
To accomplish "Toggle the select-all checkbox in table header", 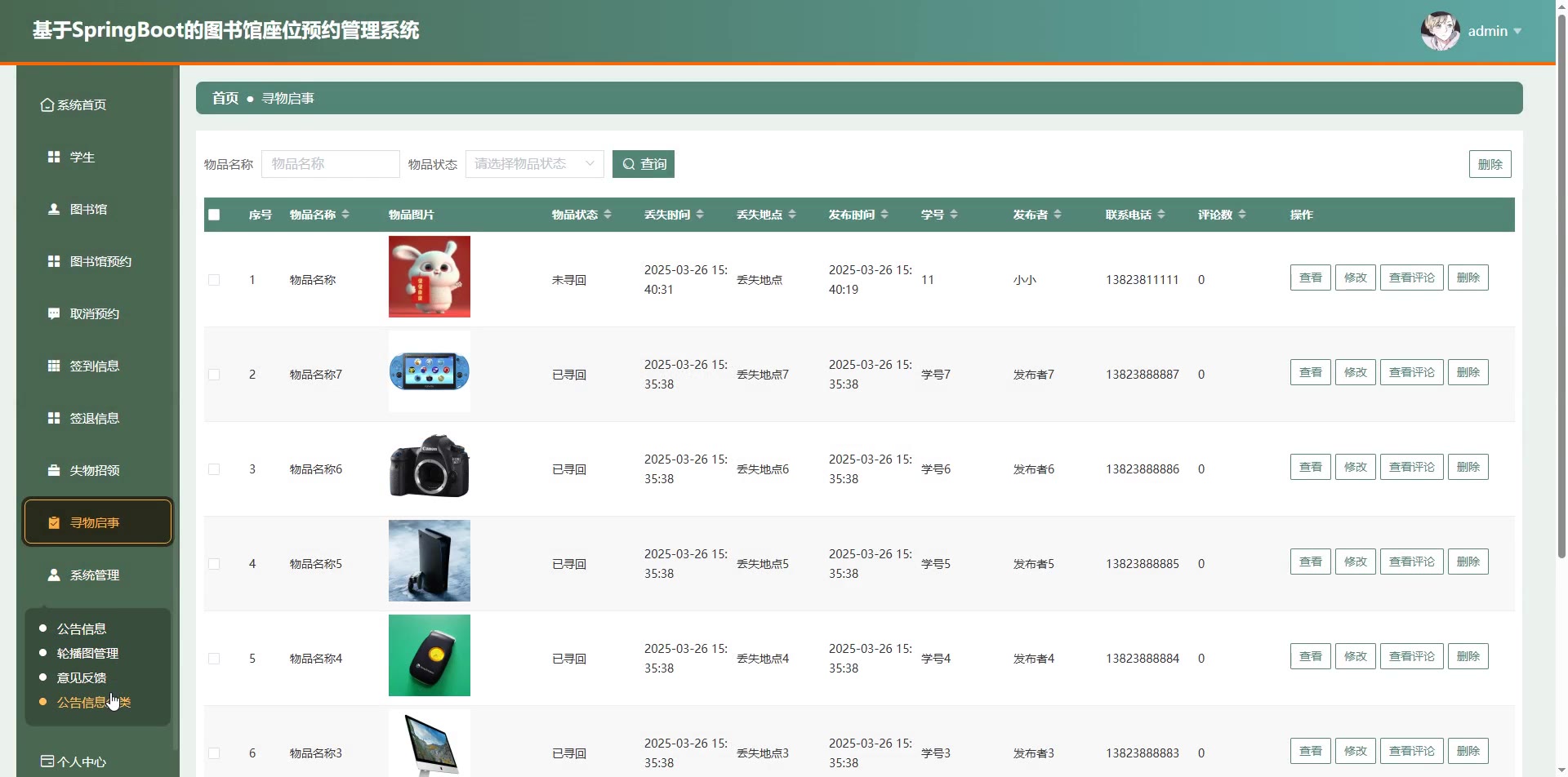I will click(x=214, y=215).
